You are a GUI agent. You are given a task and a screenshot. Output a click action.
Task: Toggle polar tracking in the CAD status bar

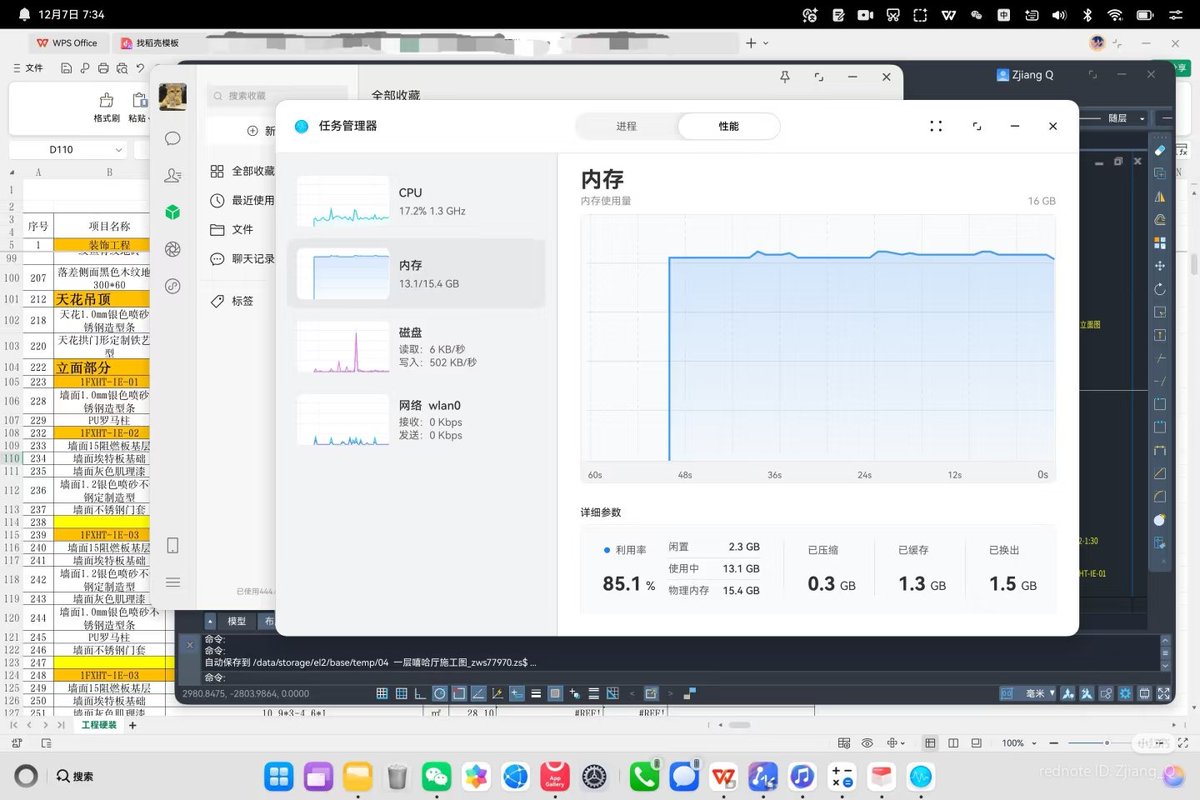(x=440, y=693)
